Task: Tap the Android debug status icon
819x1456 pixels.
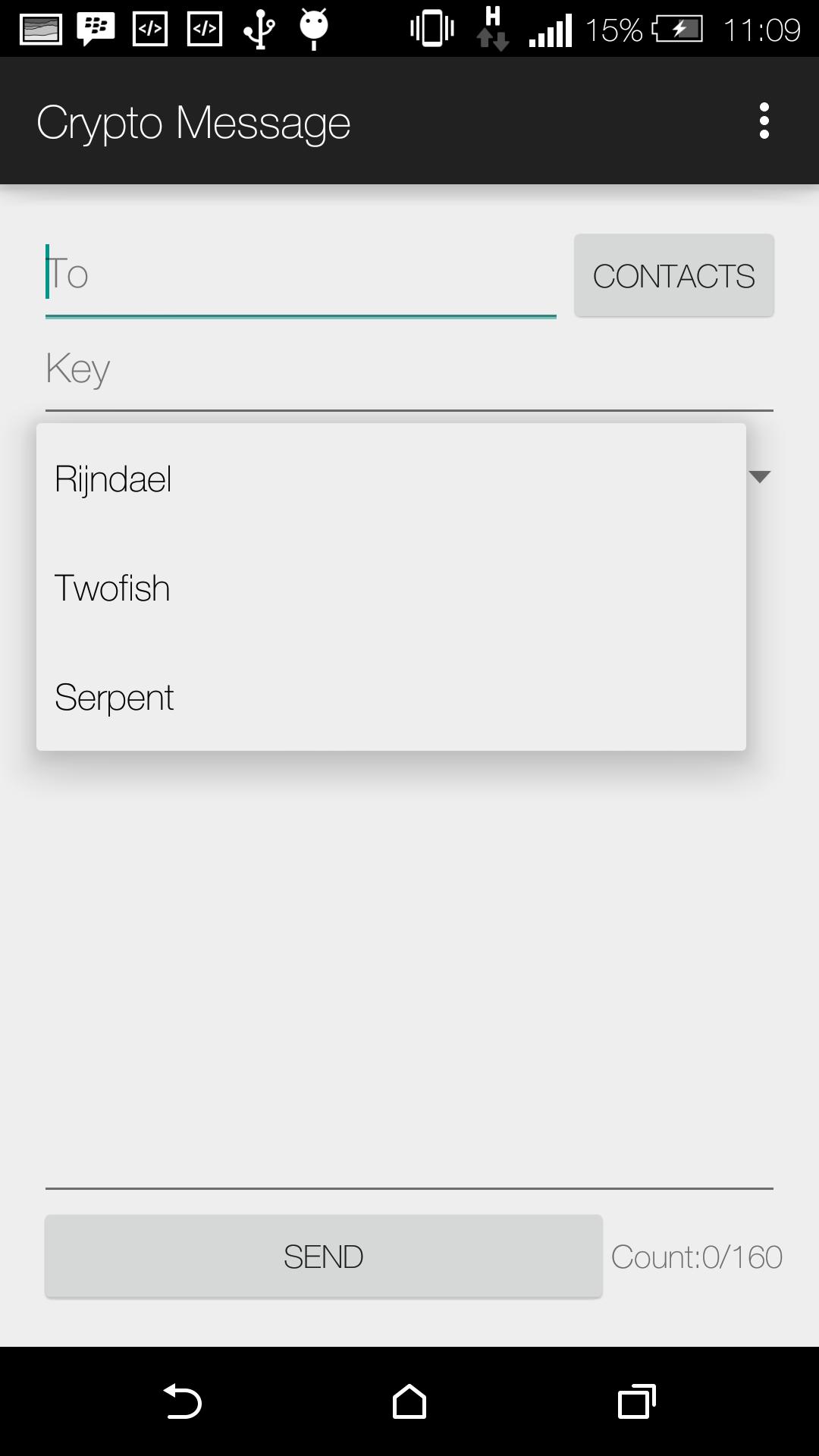Action: (313, 29)
